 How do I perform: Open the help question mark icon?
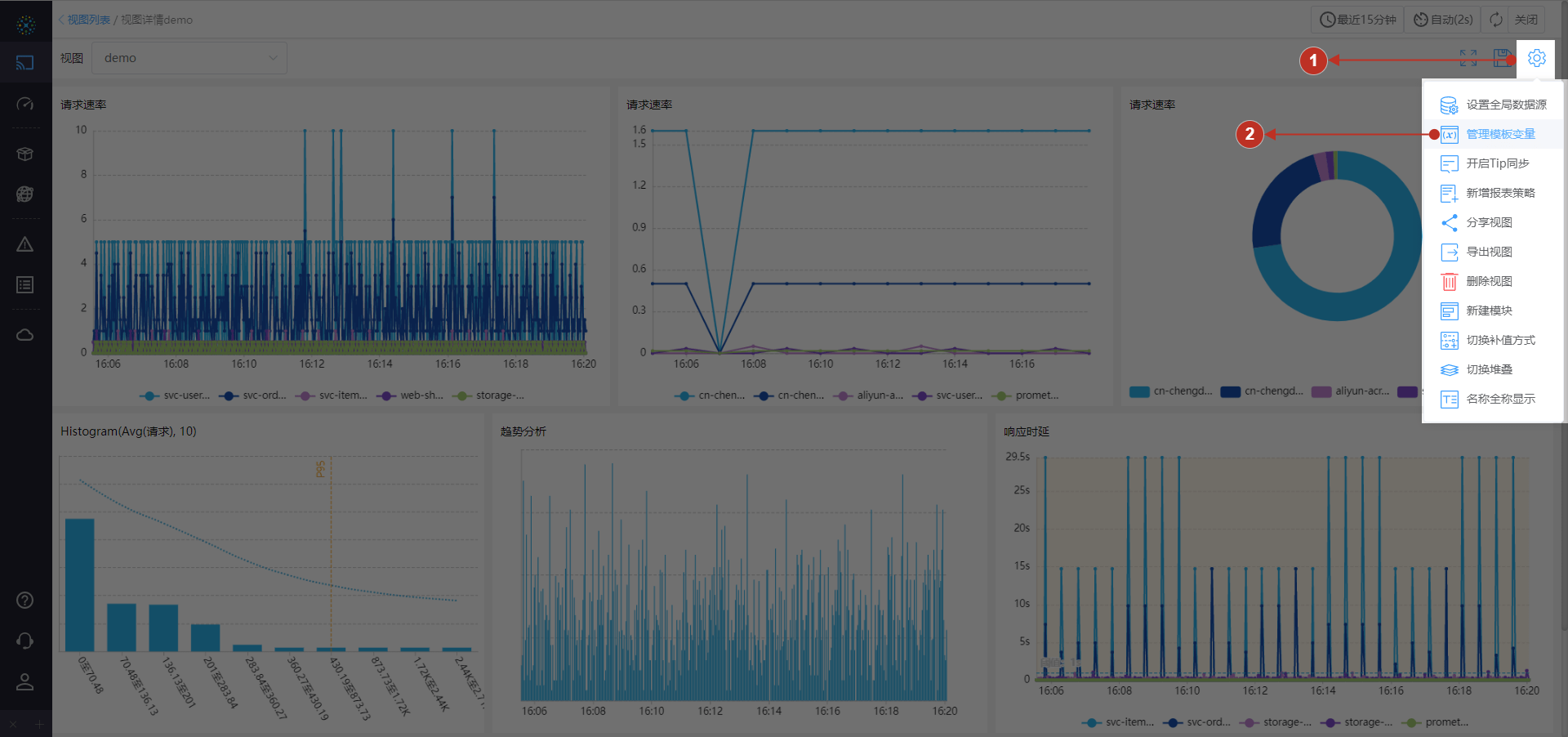point(25,600)
